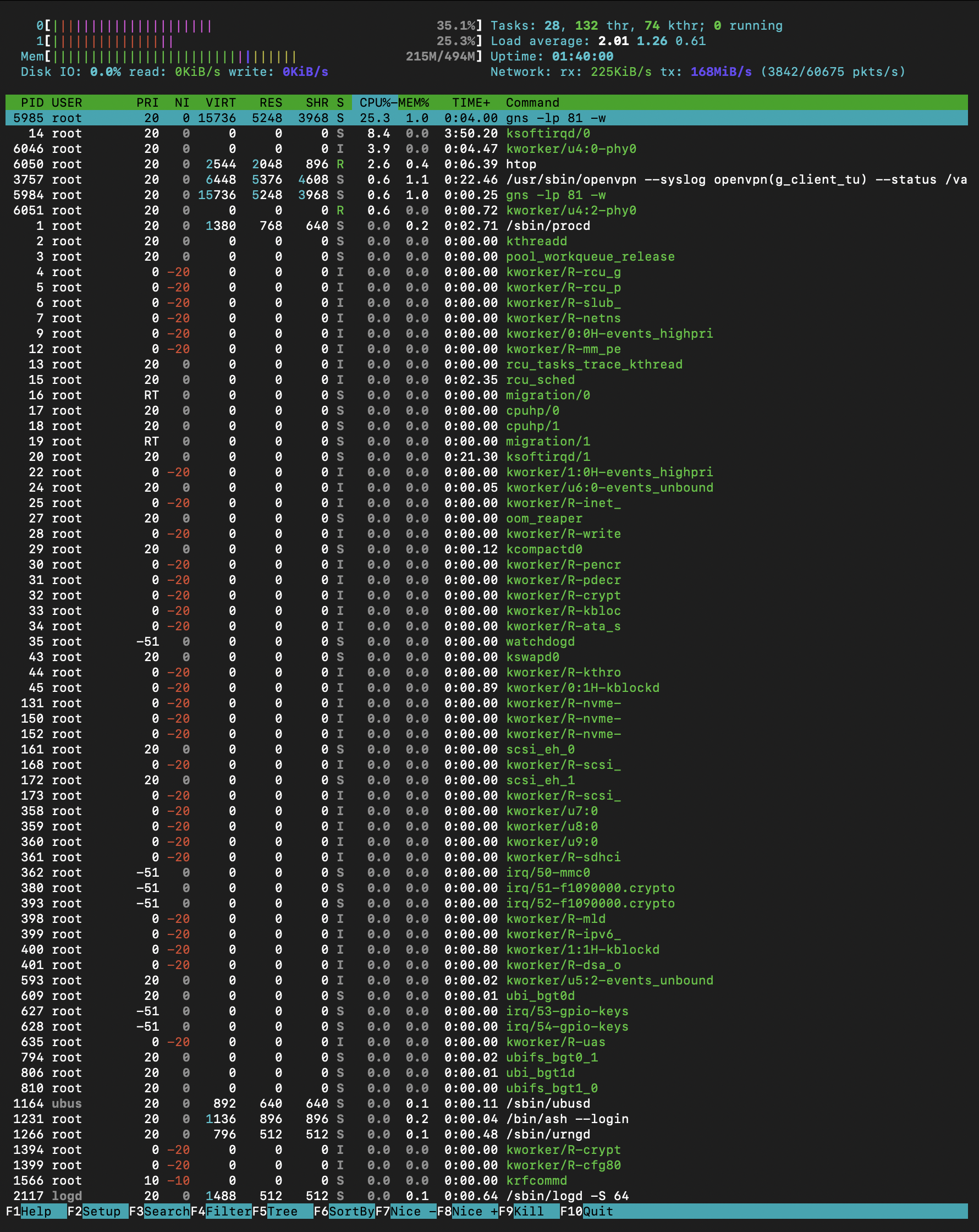Image resolution: width=979 pixels, height=1232 pixels.
Task: Click F9 Kill in function bar
Action: tap(528, 1212)
